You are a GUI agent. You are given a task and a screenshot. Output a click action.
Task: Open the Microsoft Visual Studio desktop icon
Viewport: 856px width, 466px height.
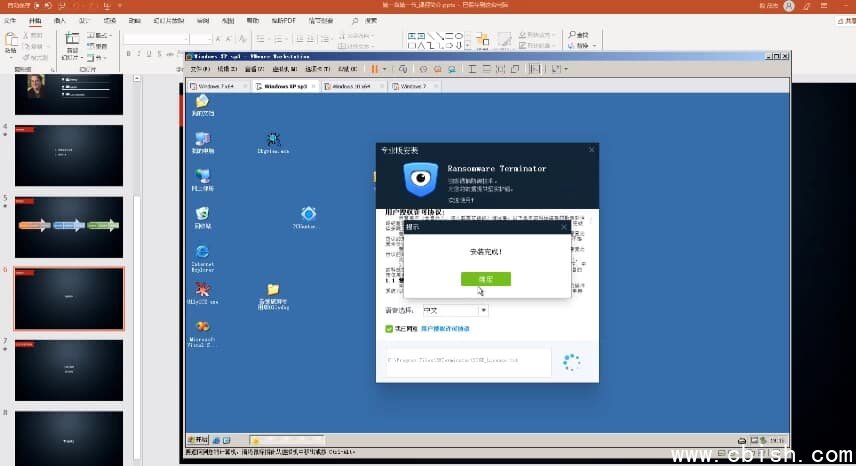(x=202, y=327)
